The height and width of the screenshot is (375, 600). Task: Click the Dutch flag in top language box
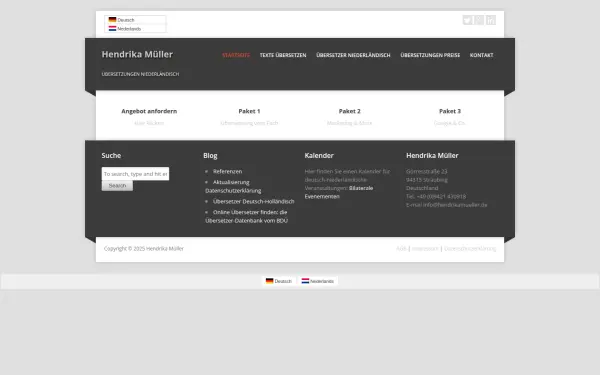click(x=112, y=28)
